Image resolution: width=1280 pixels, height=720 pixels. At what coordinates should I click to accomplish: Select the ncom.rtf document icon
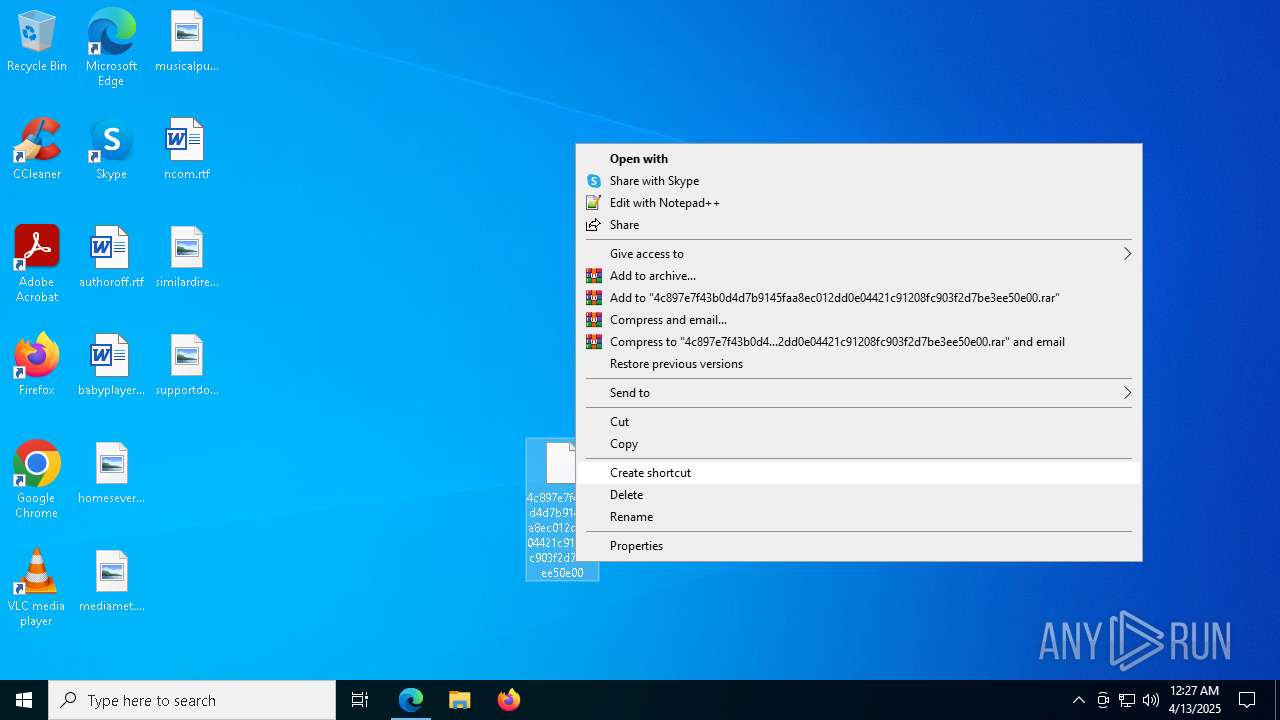click(187, 150)
